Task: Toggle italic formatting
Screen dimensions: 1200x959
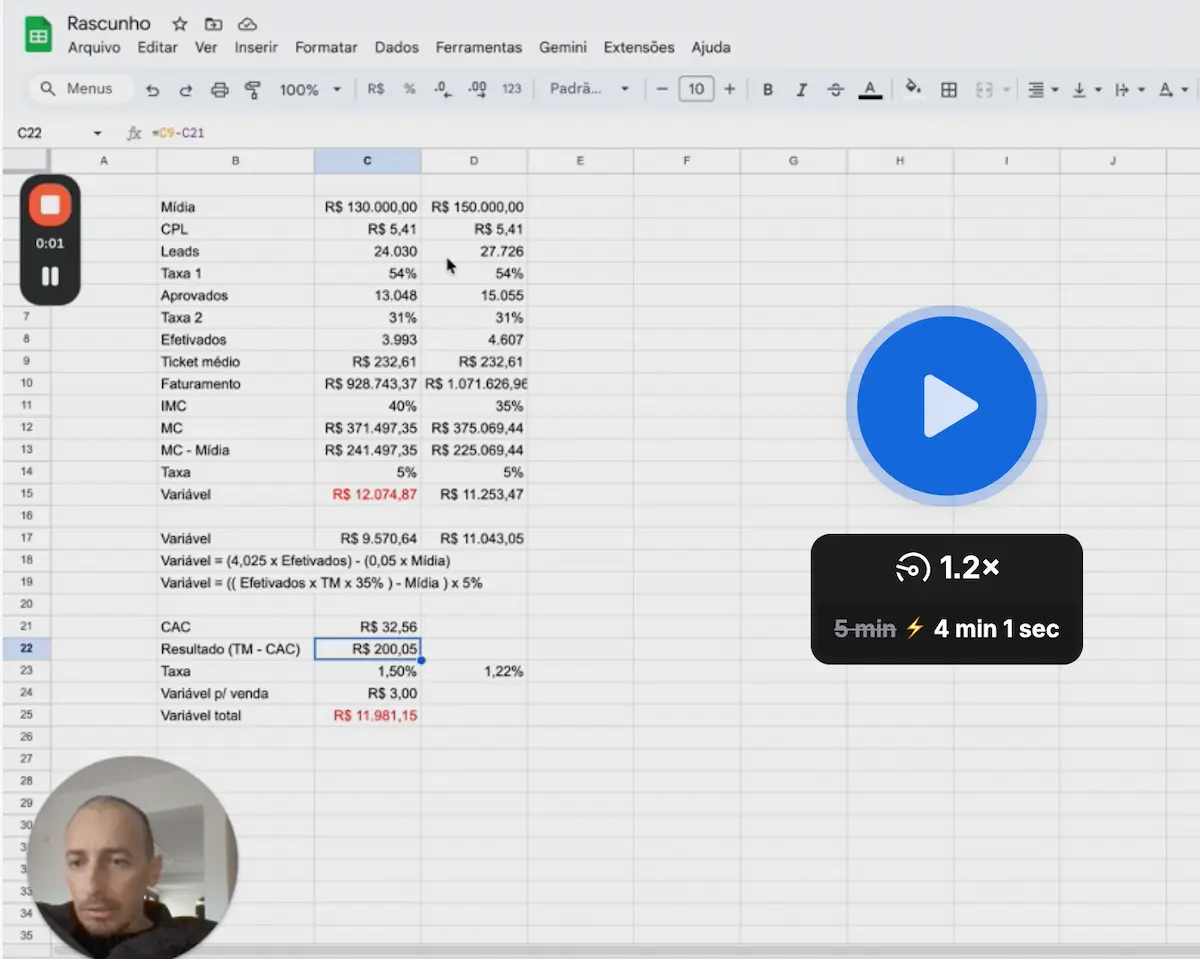Action: (801, 89)
